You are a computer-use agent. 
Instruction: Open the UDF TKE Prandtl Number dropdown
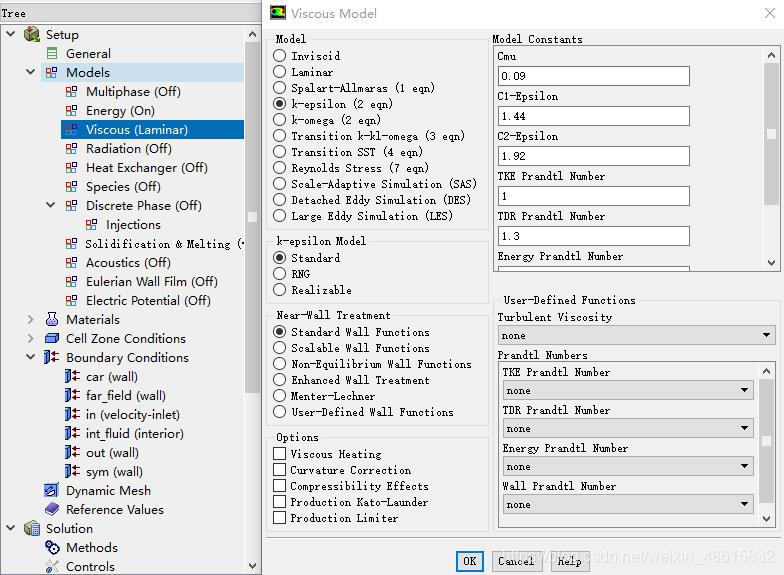pyautogui.click(x=628, y=390)
